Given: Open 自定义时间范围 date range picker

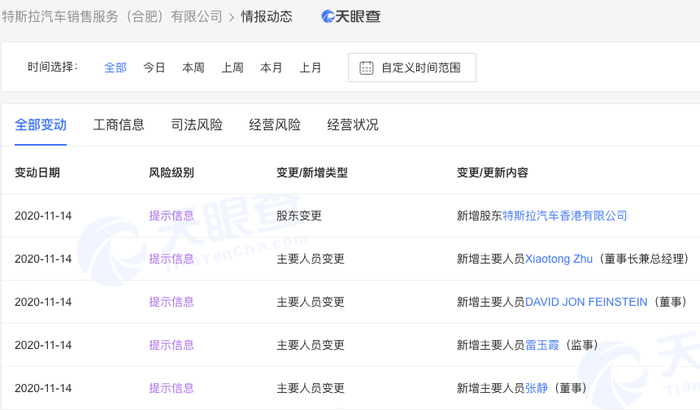Looking at the screenshot, I should [412, 67].
